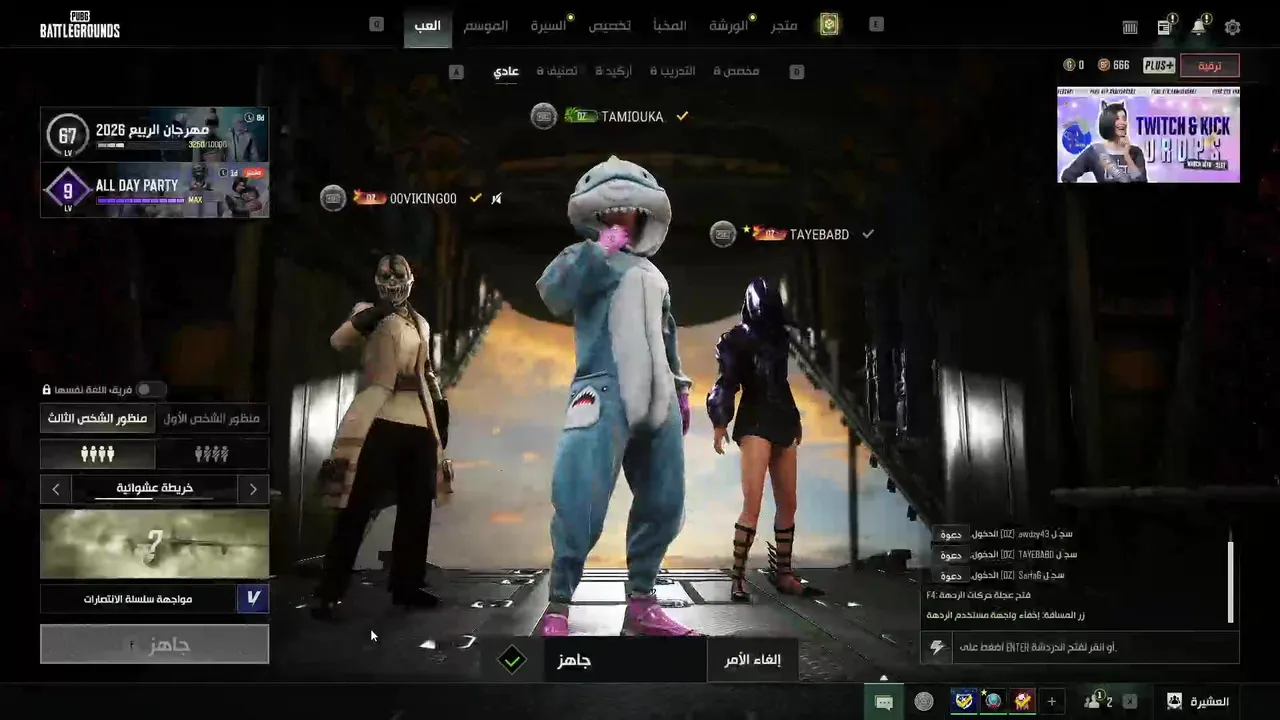The image size is (1280, 720).
Task: Click the round gray emblem in bottom bar
Action: tap(924, 702)
